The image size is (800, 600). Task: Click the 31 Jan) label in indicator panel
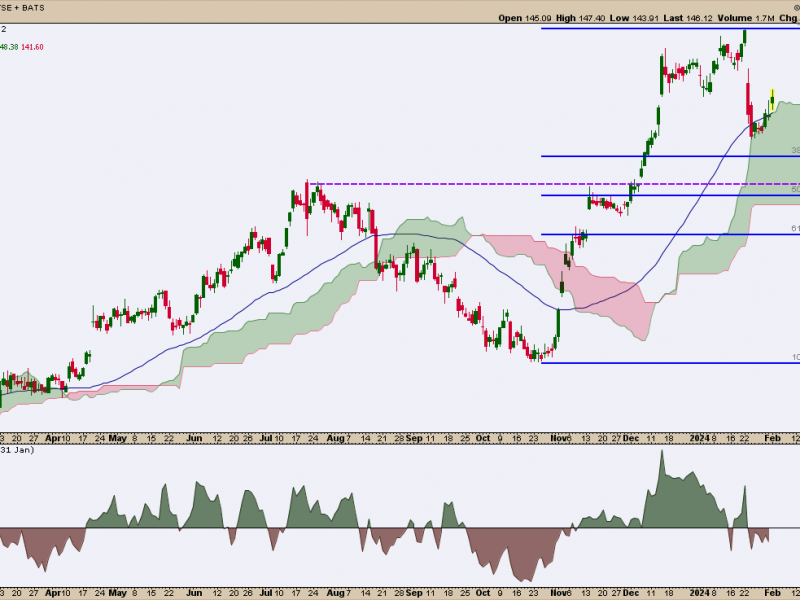(x=17, y=450)
